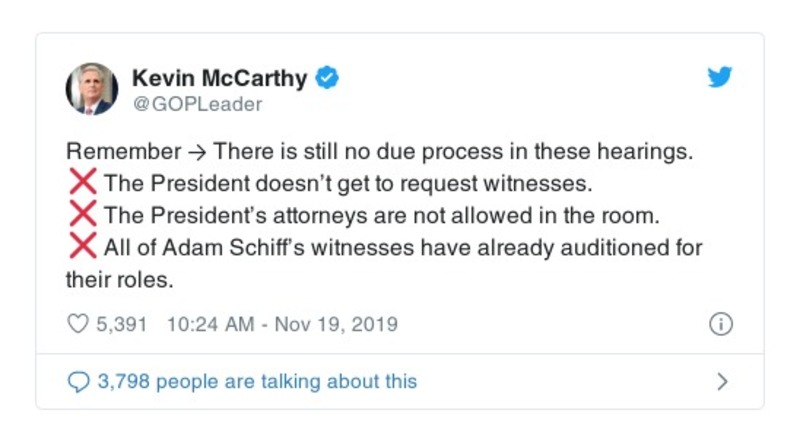
Task: Click the 5,391 likes count
Action: tap(122, 324)
